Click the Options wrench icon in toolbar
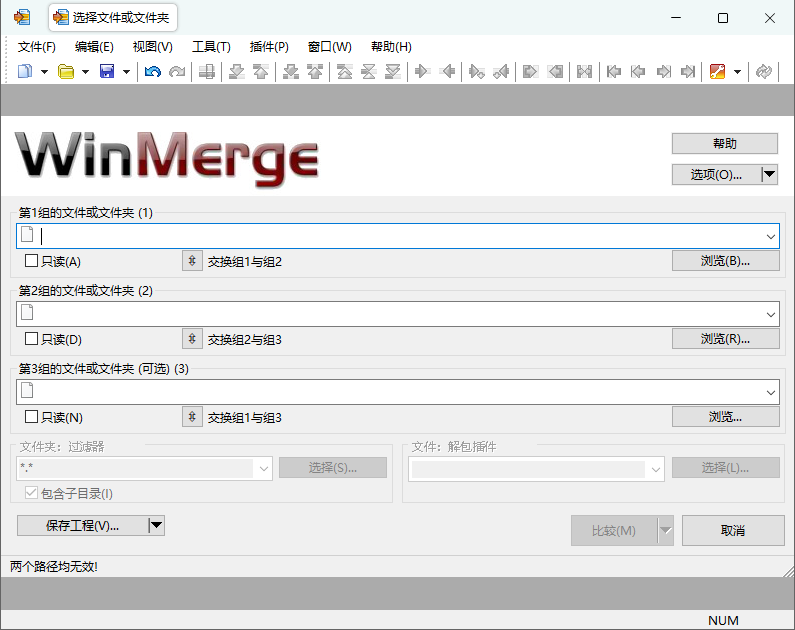This screenshot has width=795, height=630. (x=717, y=72)
